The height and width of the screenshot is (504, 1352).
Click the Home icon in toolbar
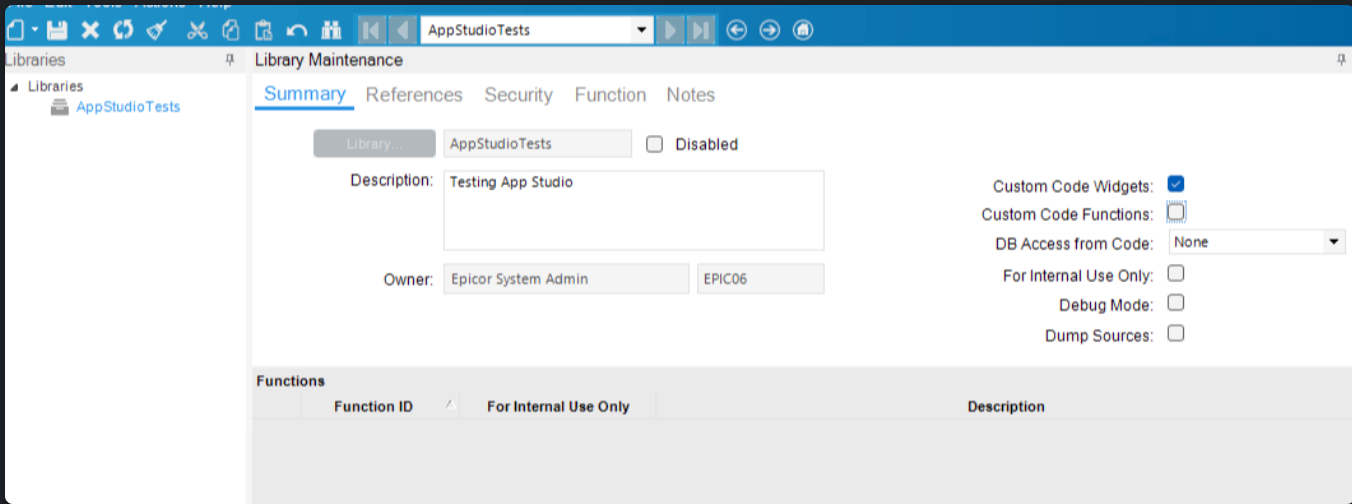pos(802,30)
